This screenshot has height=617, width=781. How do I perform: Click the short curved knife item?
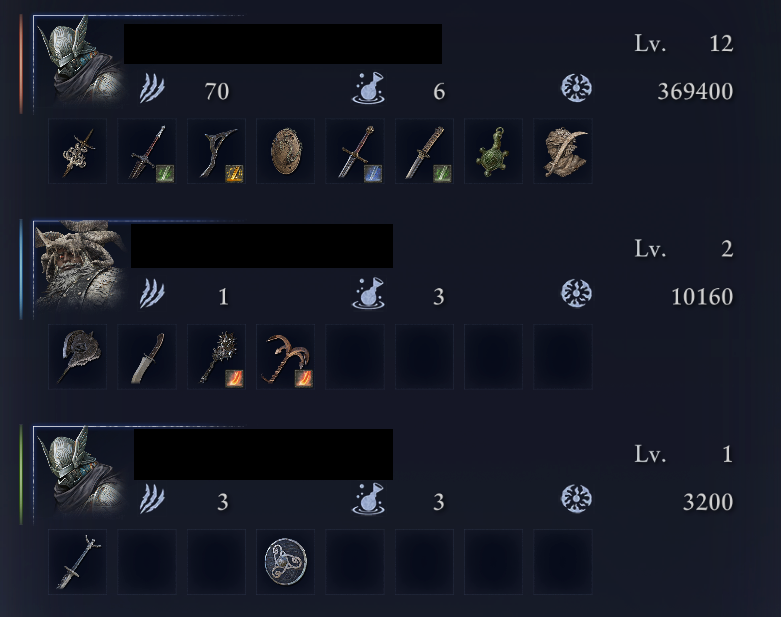[x=146, y=357]
